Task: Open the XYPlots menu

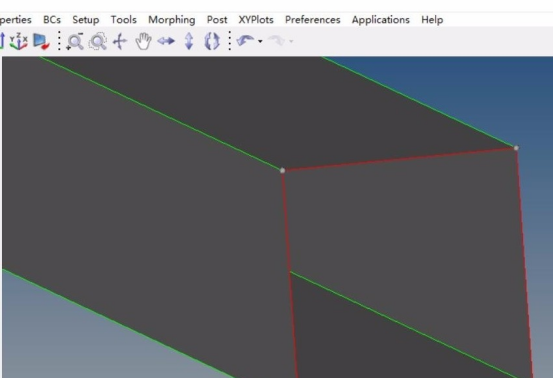Action: (256, 20)
